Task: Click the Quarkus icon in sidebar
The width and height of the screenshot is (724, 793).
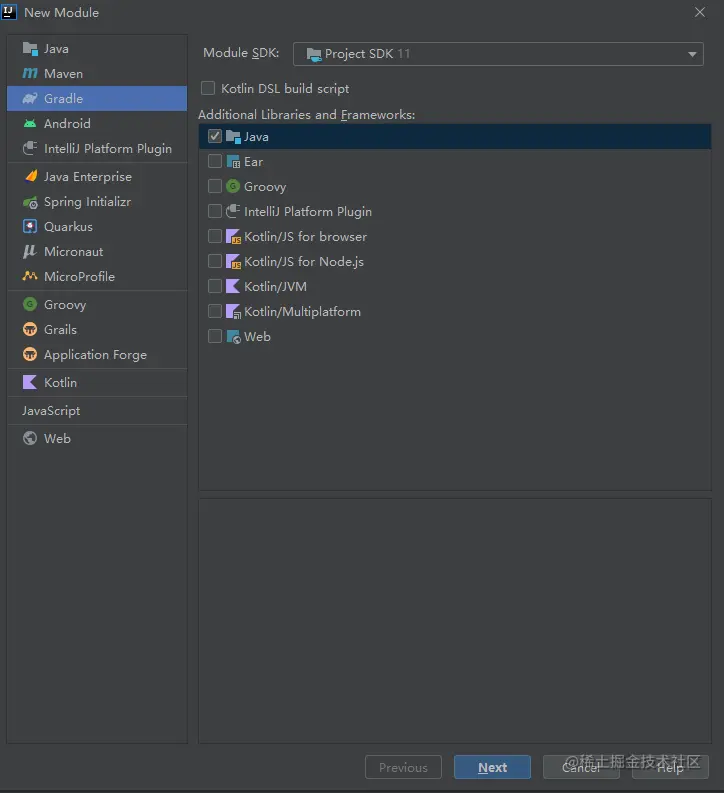Action: pyautogui.click(x=30, y=226)
